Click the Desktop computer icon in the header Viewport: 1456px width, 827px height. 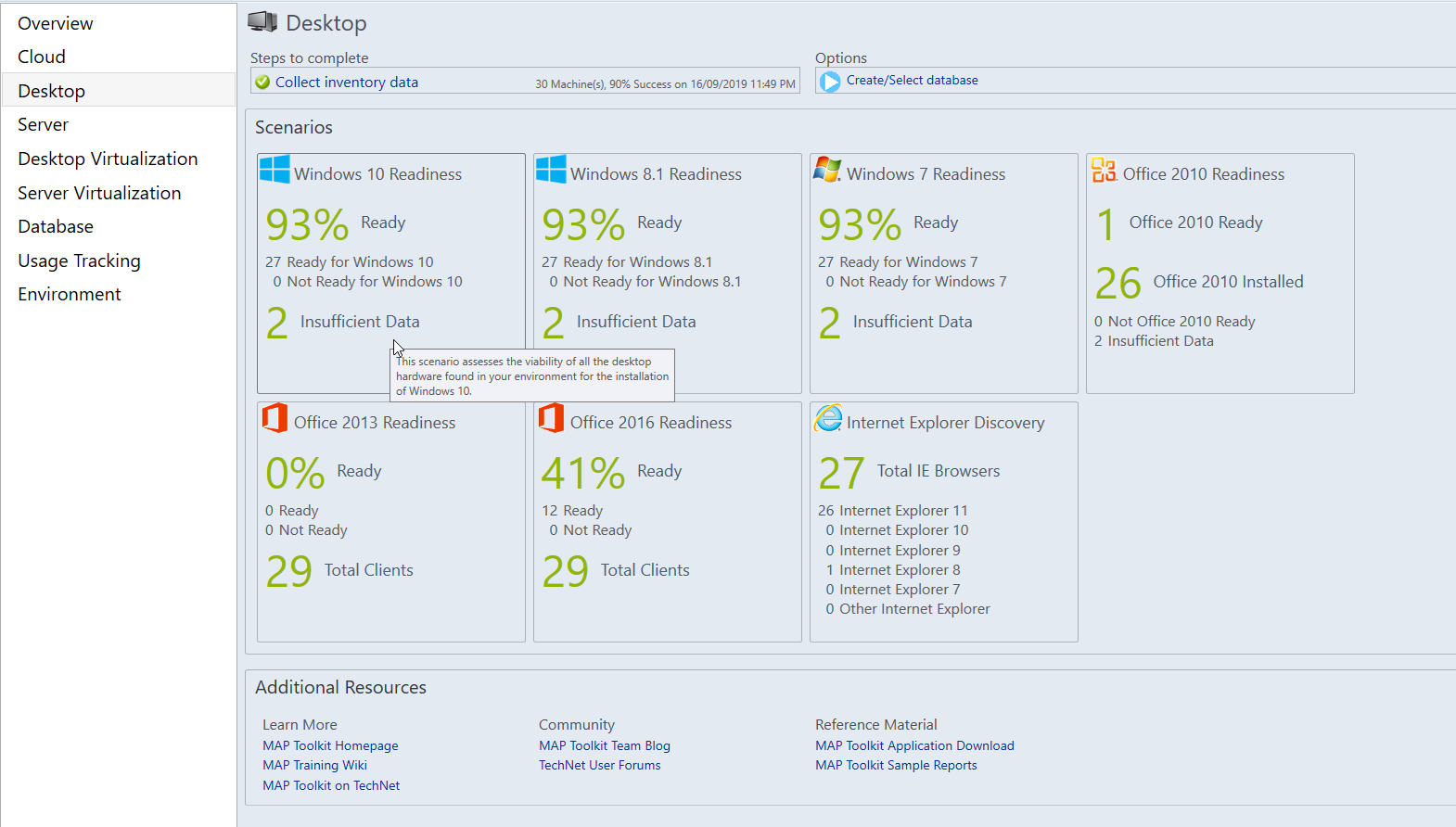(x=262, y=22)
